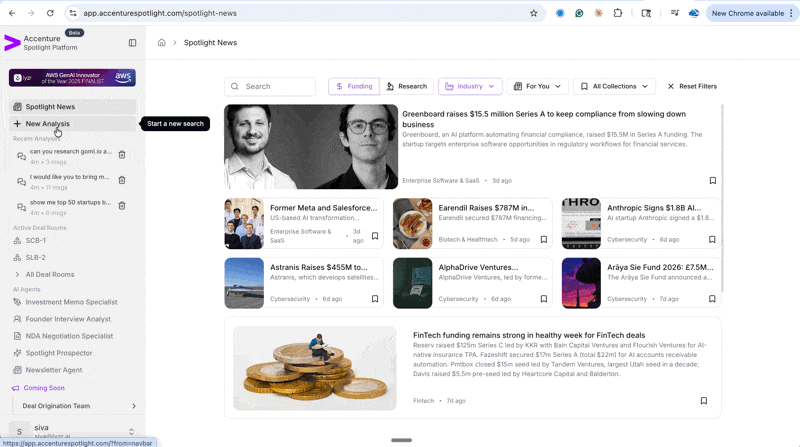Bookmark the Former Meta and Salesforce article

click(375, 236)
